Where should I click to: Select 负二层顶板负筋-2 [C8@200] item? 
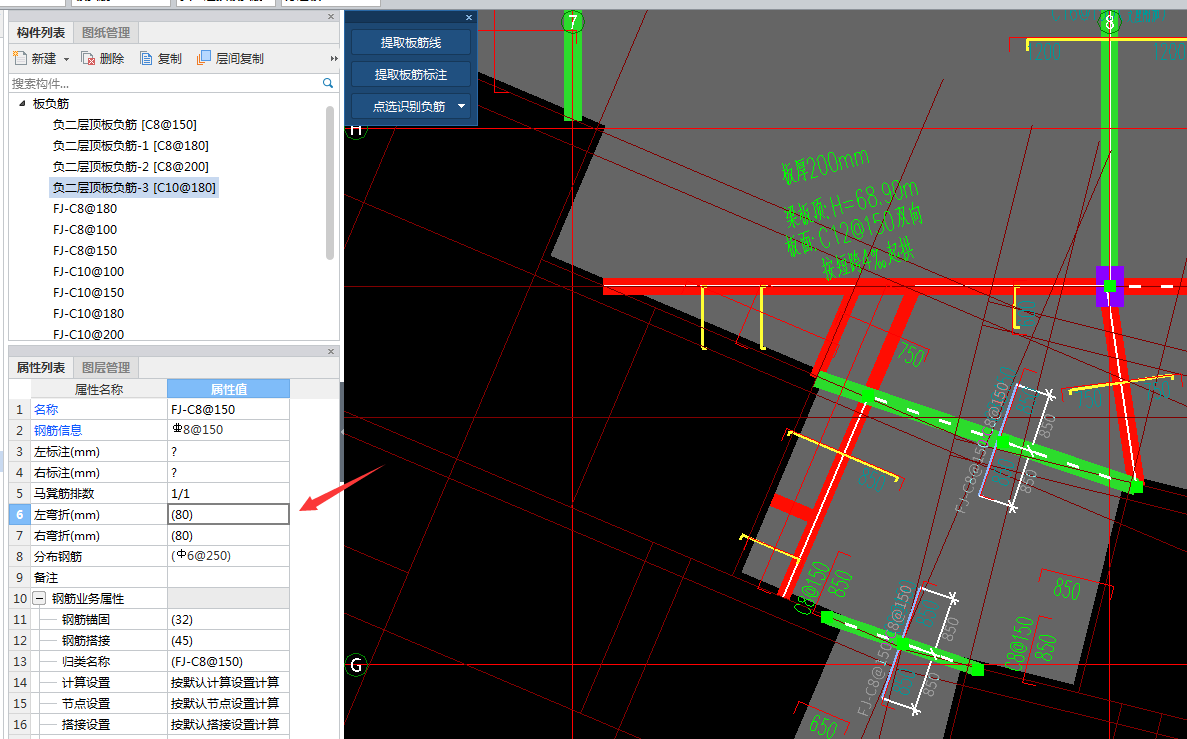[x=130, y=167]
